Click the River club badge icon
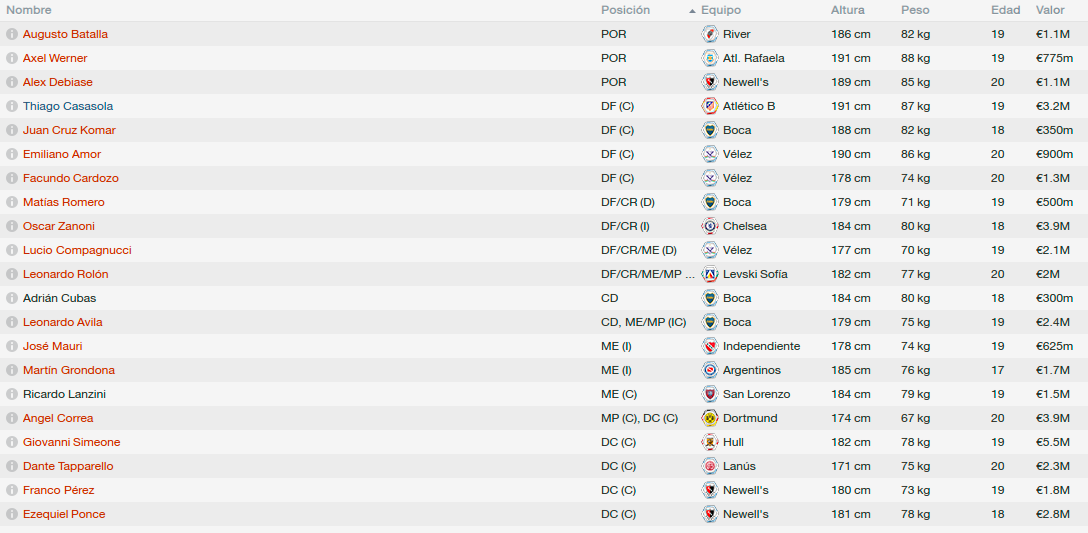Viewport: 1088px width, 533px height. coord(710,34)
